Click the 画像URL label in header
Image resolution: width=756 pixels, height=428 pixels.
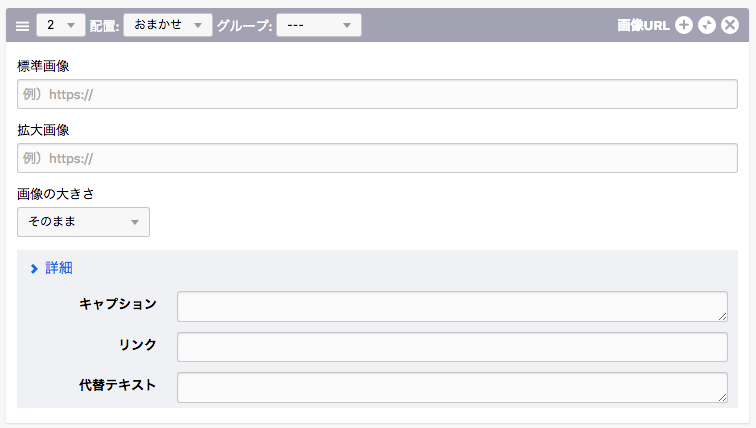pos(643,26)
